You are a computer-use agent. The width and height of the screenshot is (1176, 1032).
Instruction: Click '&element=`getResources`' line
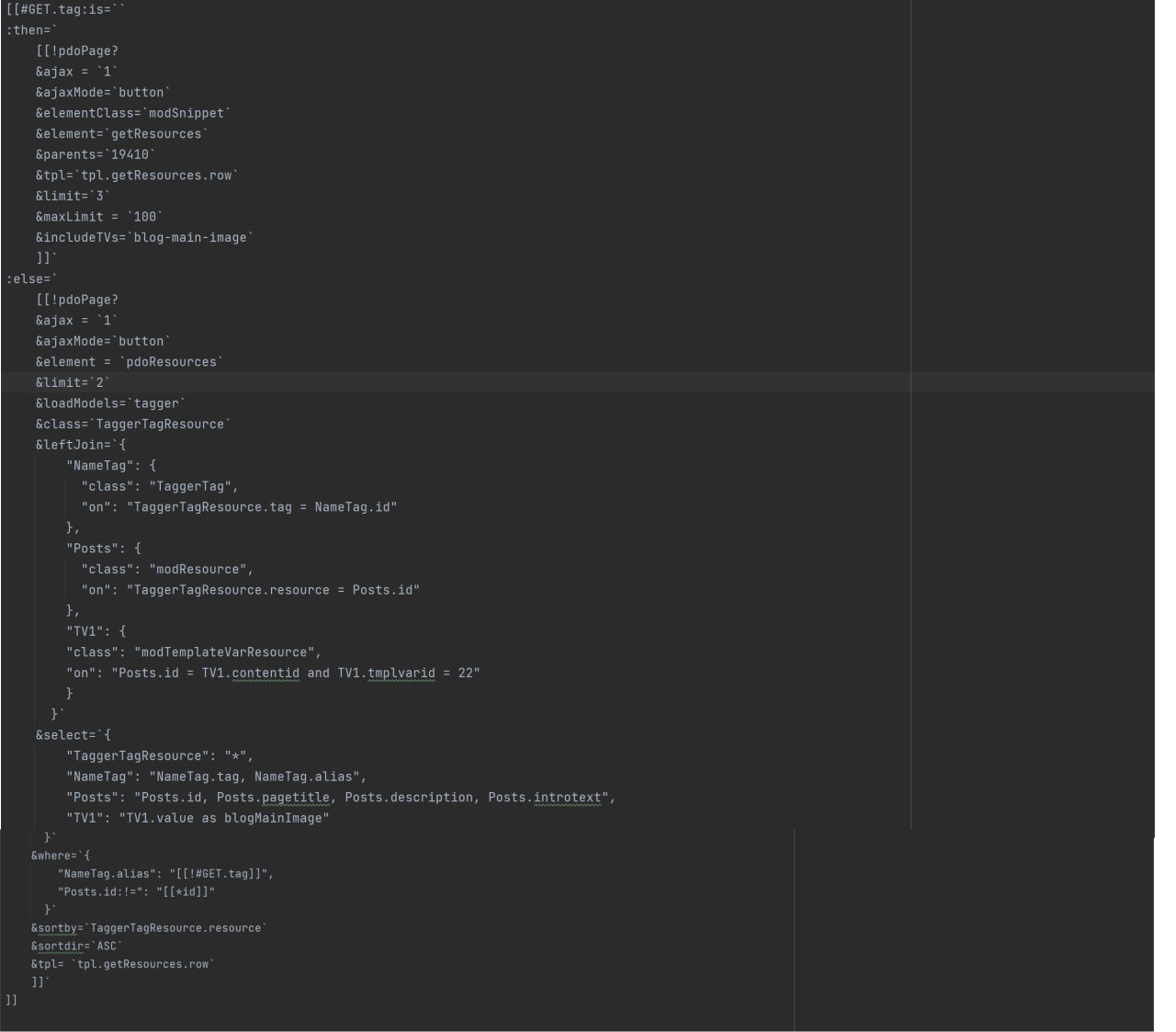point(122,134)
